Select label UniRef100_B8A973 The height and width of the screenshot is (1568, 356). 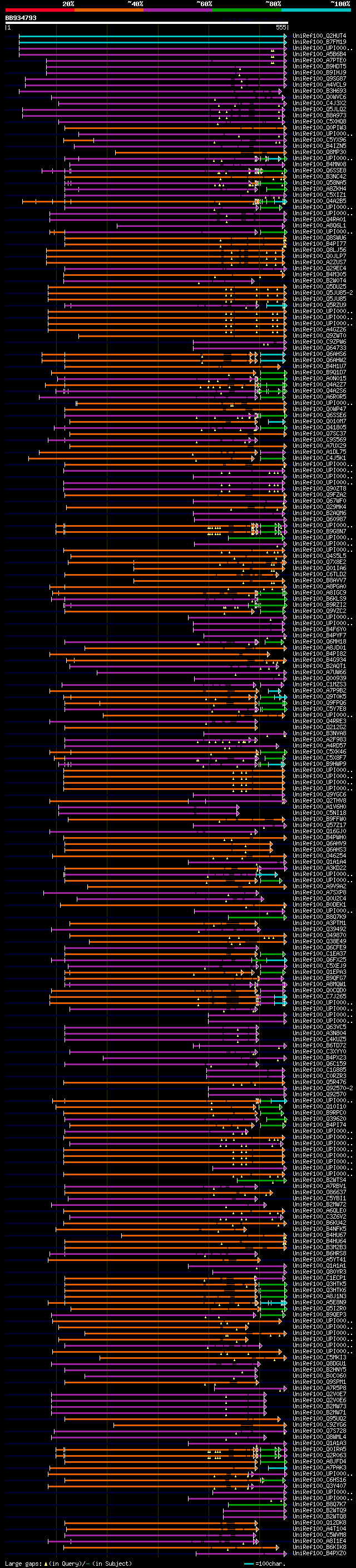[x=319, y=115]
